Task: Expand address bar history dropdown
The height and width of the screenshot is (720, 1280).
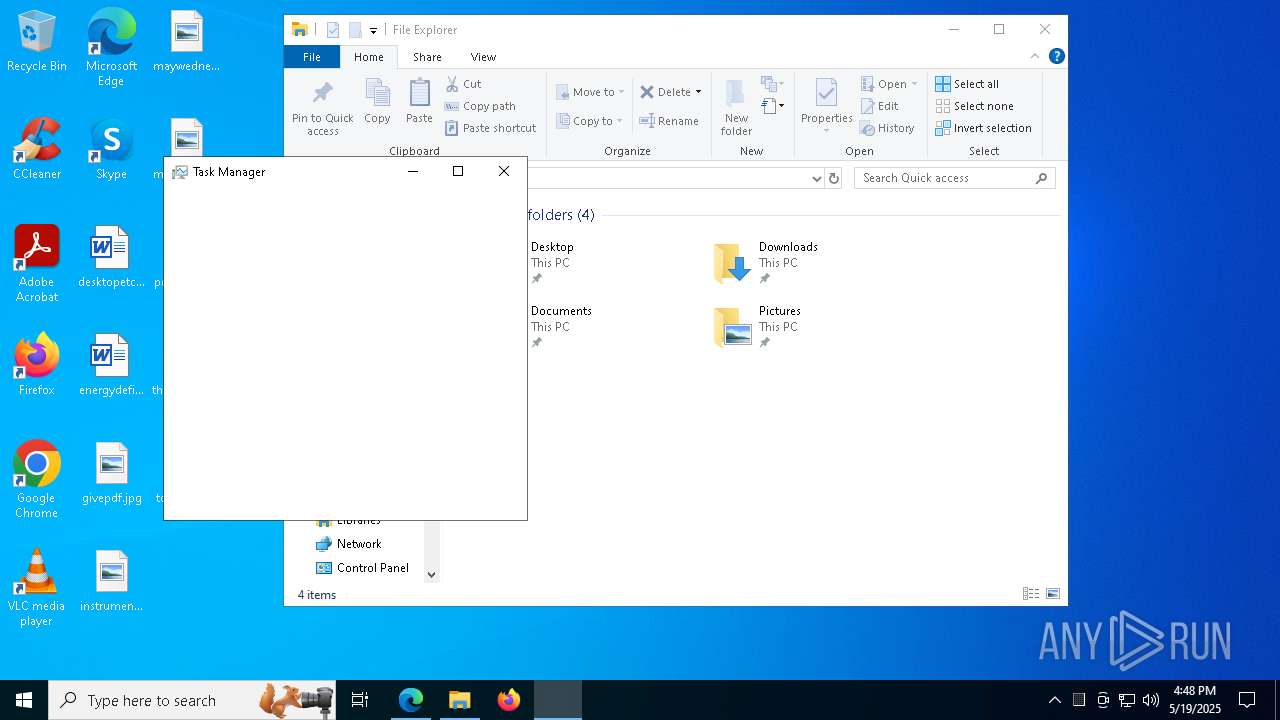Action: coord(816,178)
